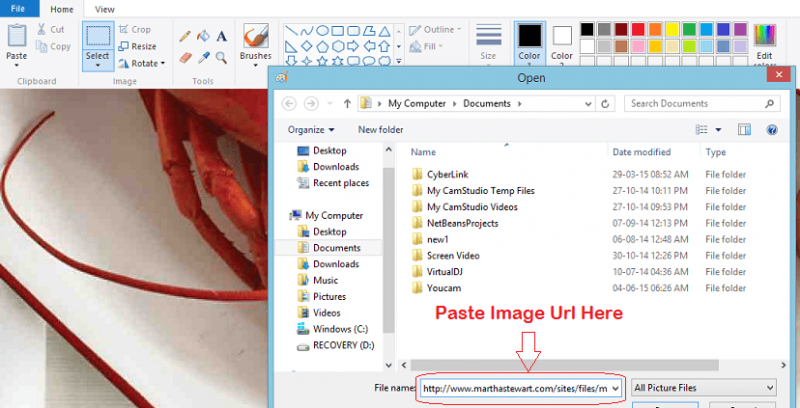Expand the shape Outline dropdown
800x408 pixels.
[x=459, y=30]
